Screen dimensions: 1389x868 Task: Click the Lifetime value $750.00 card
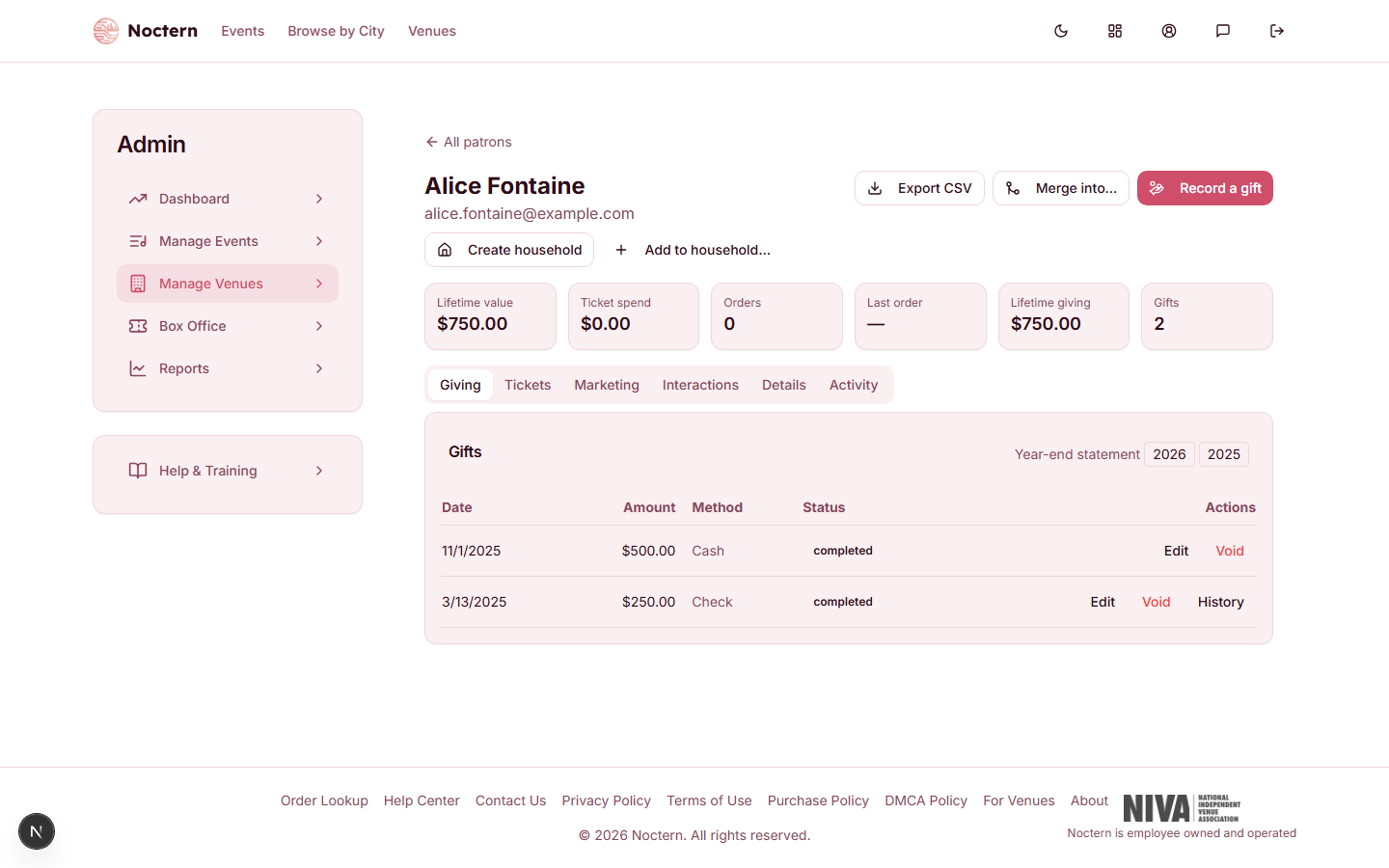click(490, 316)
